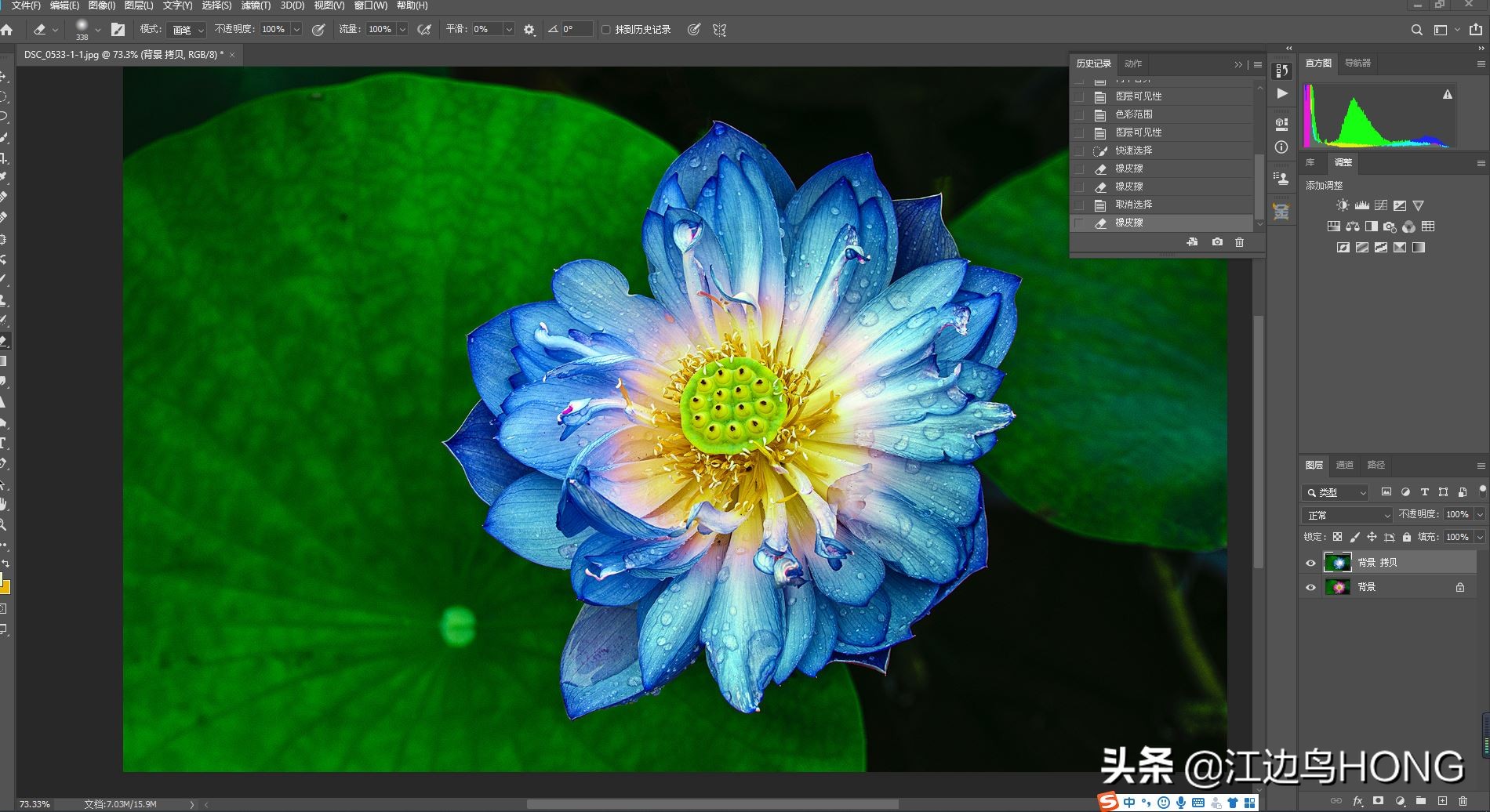1490x812 pixels.
Task: Add a Brightness/Contrast adjustment layer
Action: click(x=1343, y=205)
